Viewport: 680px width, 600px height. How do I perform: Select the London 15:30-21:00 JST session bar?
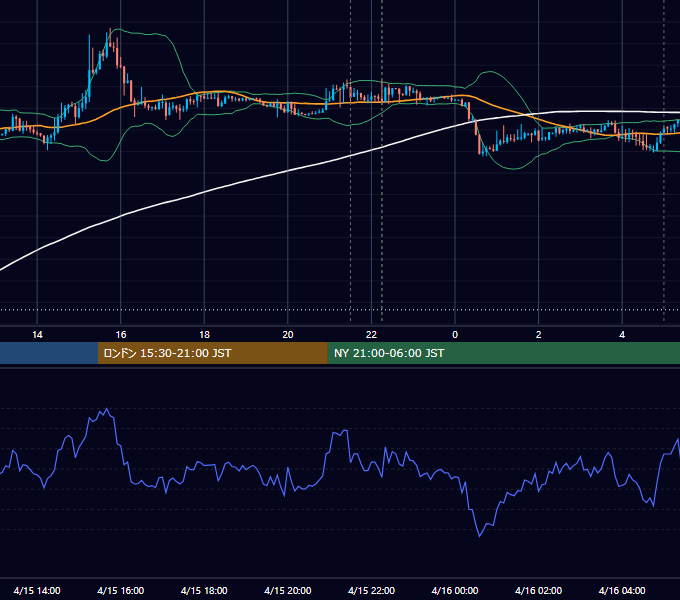[212, 353]
